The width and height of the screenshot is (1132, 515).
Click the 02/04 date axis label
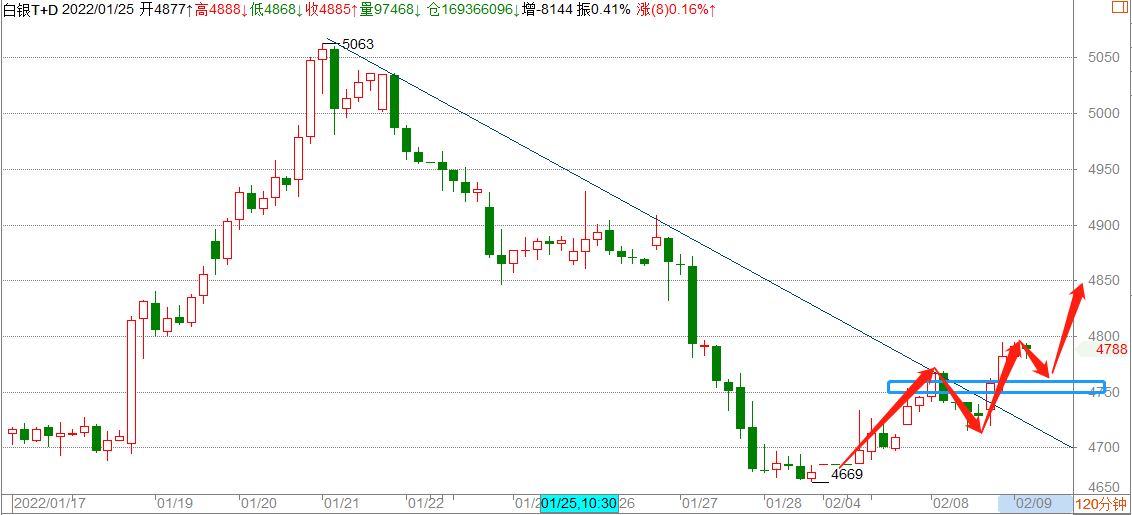click(842, 503)
